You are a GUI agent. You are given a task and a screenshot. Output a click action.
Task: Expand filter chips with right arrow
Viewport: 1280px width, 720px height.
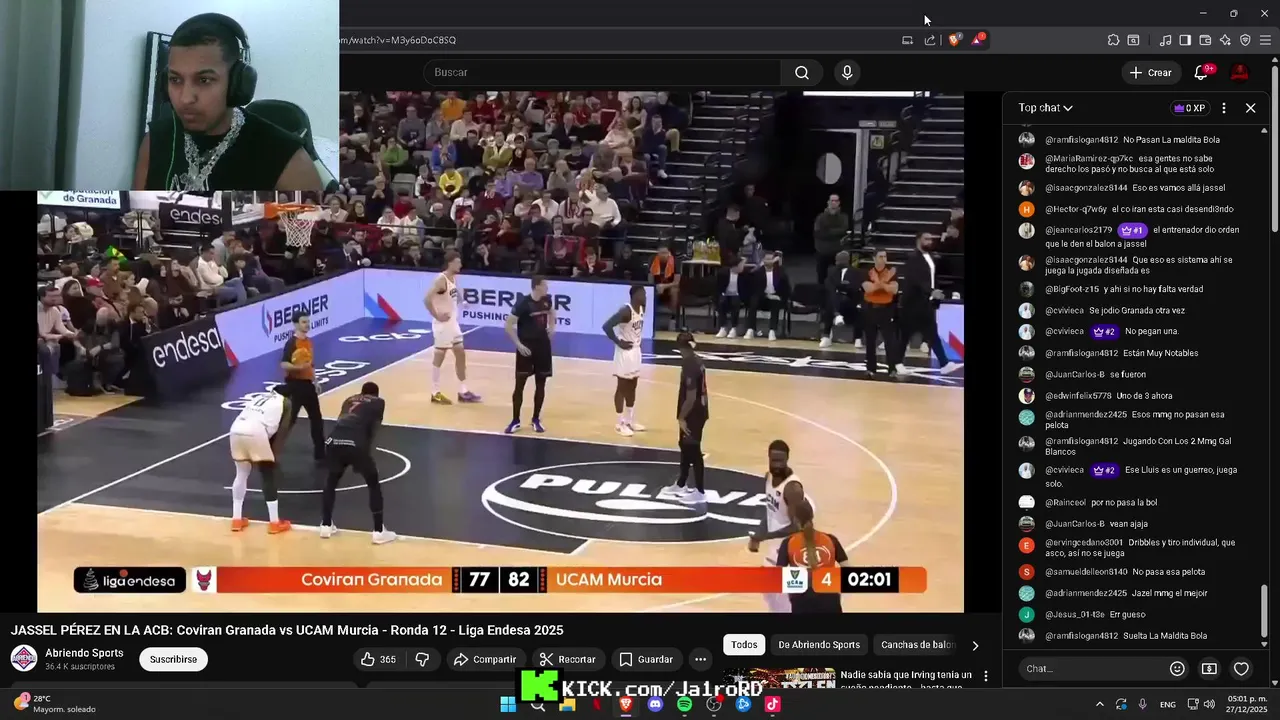(x=975, y=645)
